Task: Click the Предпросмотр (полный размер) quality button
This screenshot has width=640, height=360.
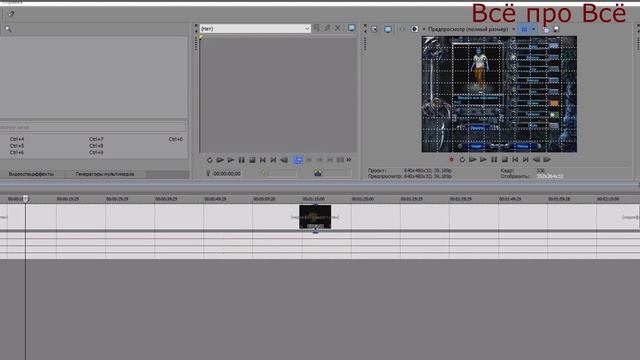Action: click(468, 29)
